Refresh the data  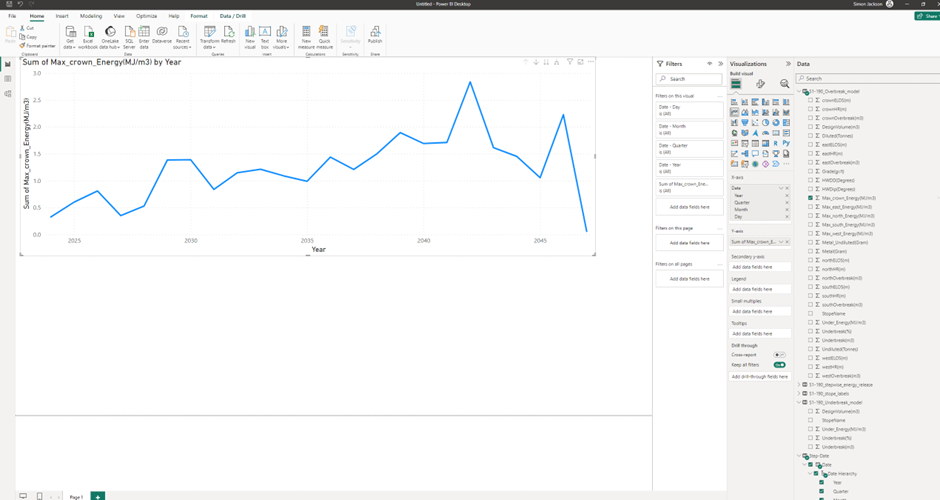[x=228, y=35]
